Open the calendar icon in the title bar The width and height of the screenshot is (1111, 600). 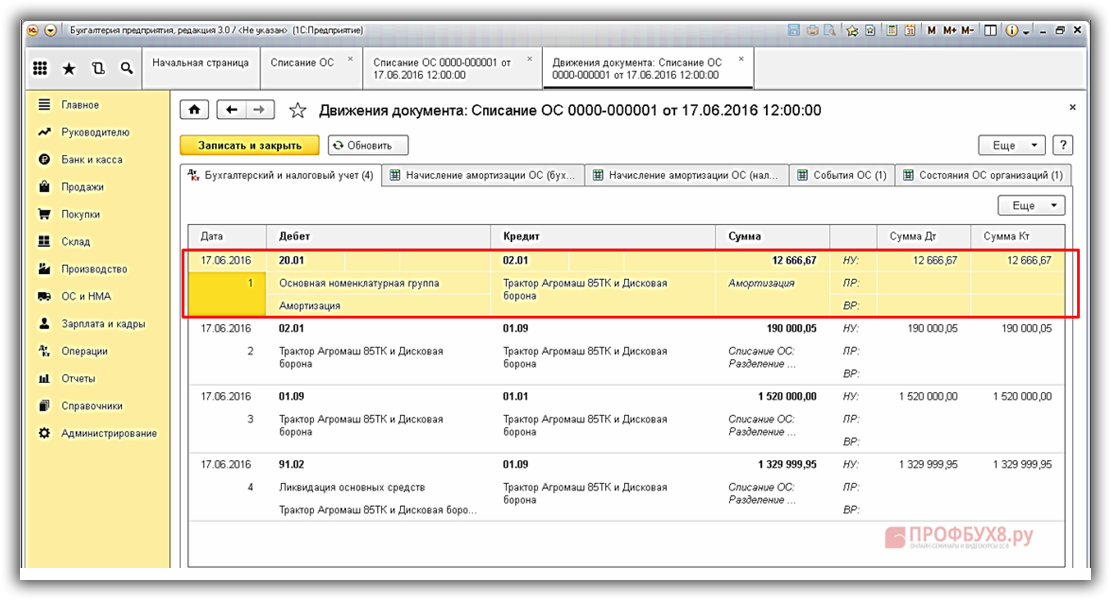(908, 31)
